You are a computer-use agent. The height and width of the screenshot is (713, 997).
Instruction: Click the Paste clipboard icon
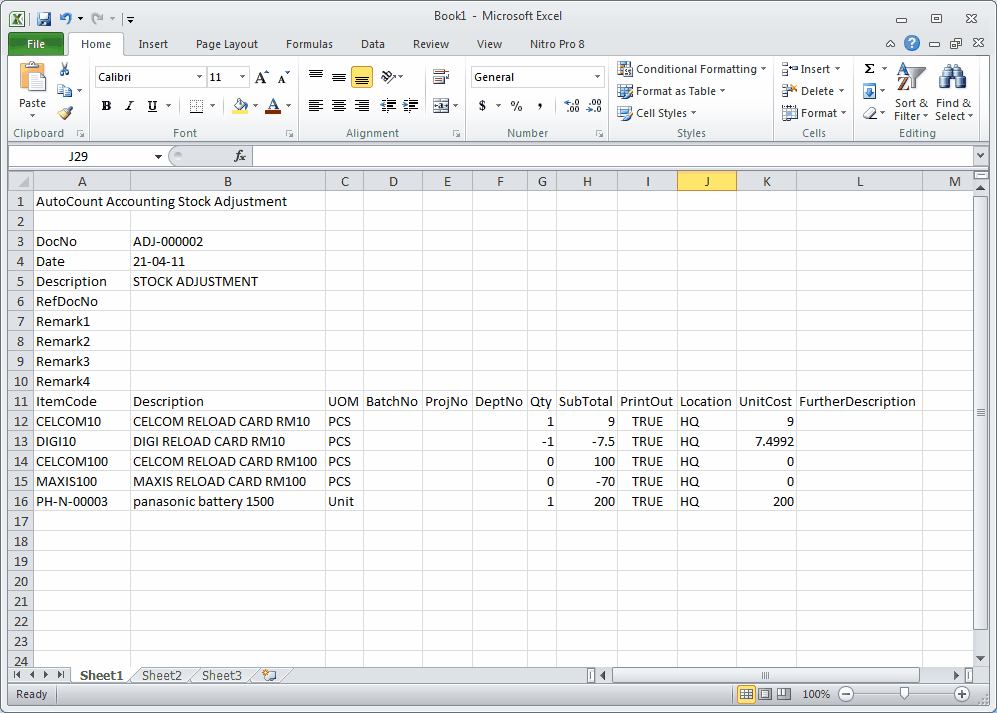click(x=32, y=79)
